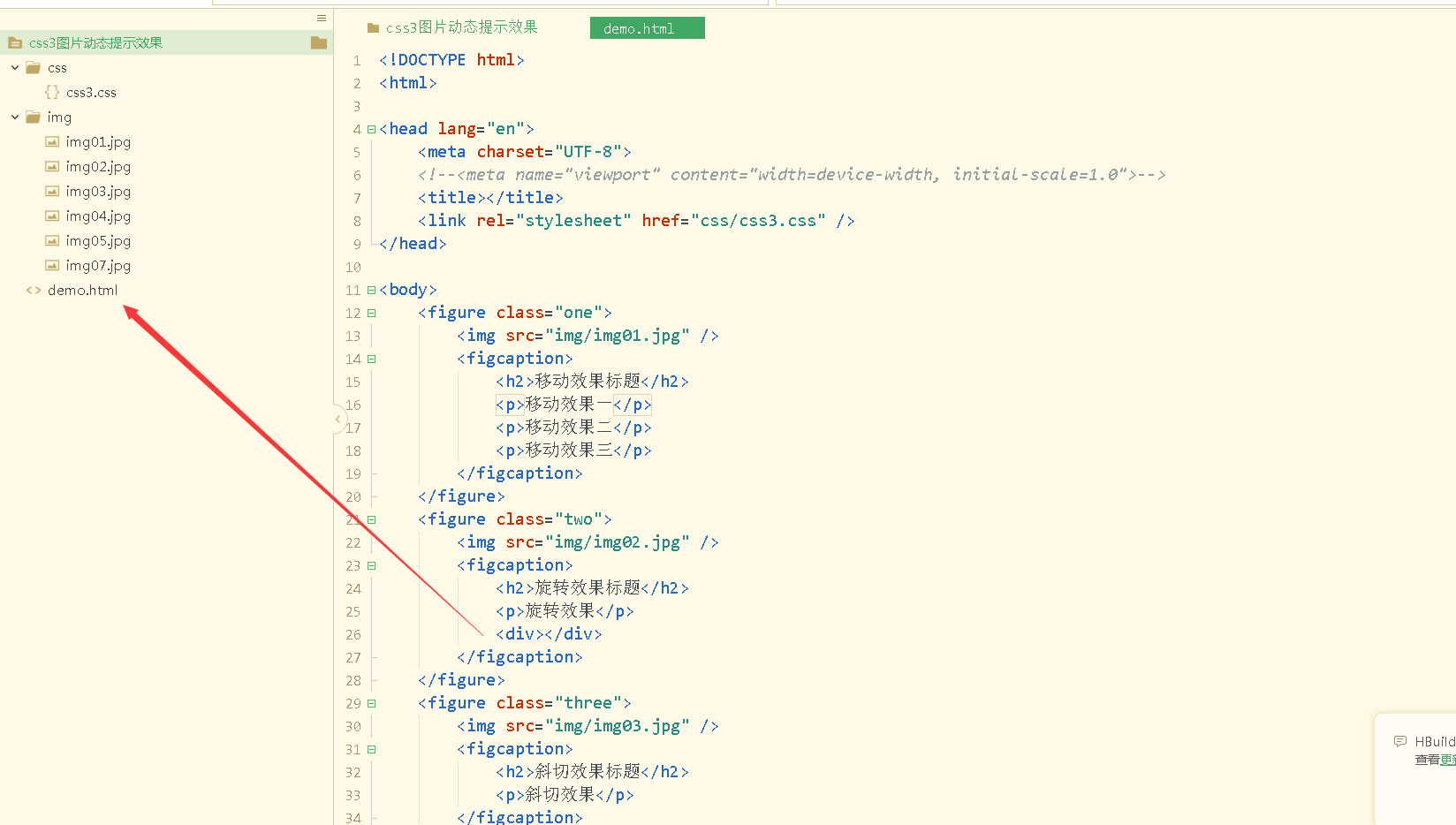Open img01.jpg from the file tree
The width and height of the screenshot is (1456, 825).
tap(98, 142)
